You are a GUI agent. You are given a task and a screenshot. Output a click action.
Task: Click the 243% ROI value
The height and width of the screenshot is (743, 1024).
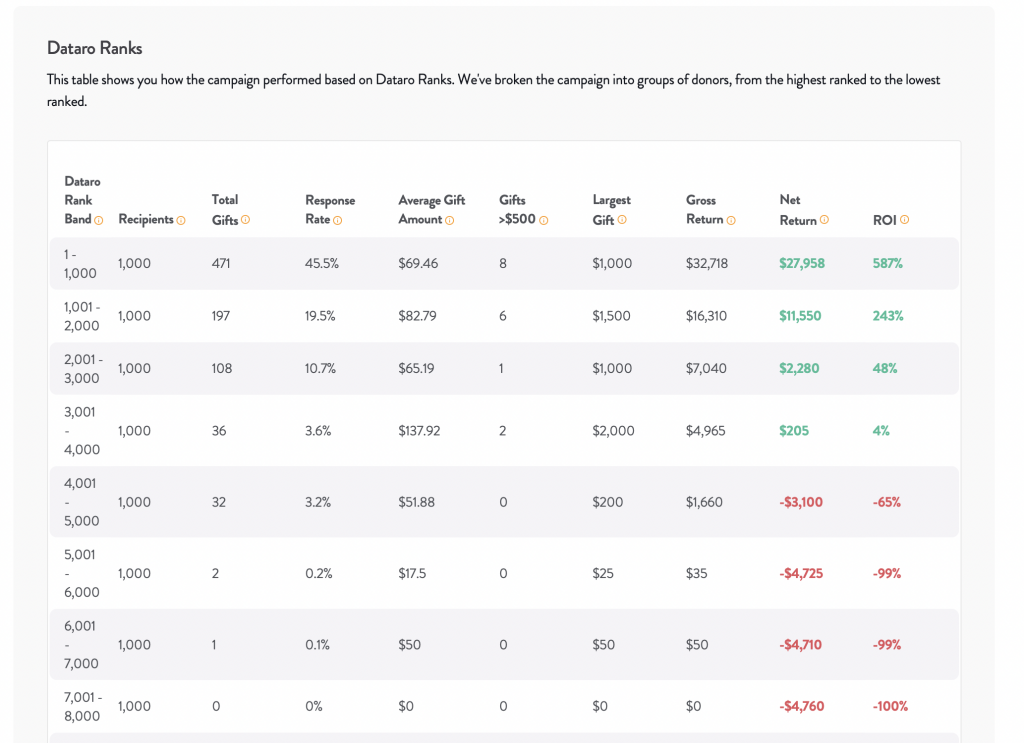(888, 316)
